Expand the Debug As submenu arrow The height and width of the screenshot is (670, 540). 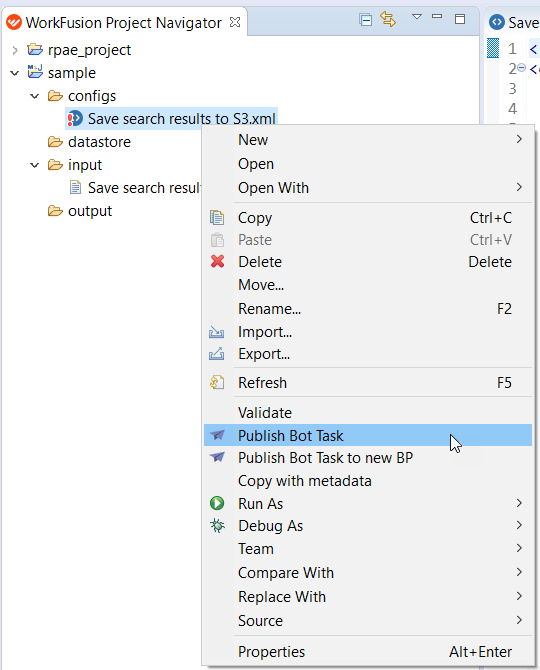[x=519, y=525]
